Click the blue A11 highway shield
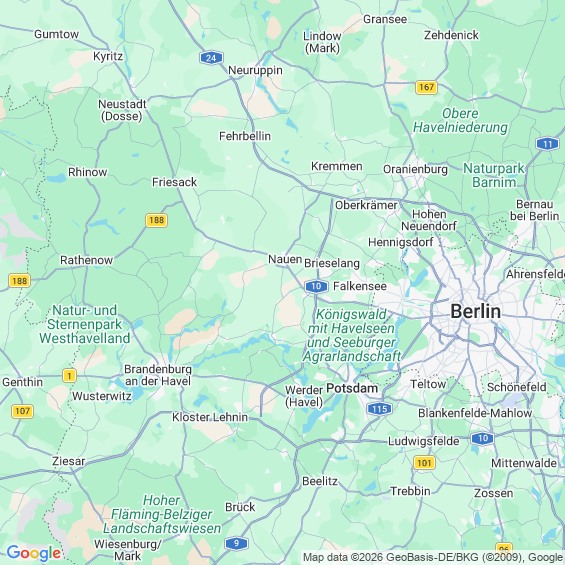Screen dimensions: 565x565 [x=547, y=144]
